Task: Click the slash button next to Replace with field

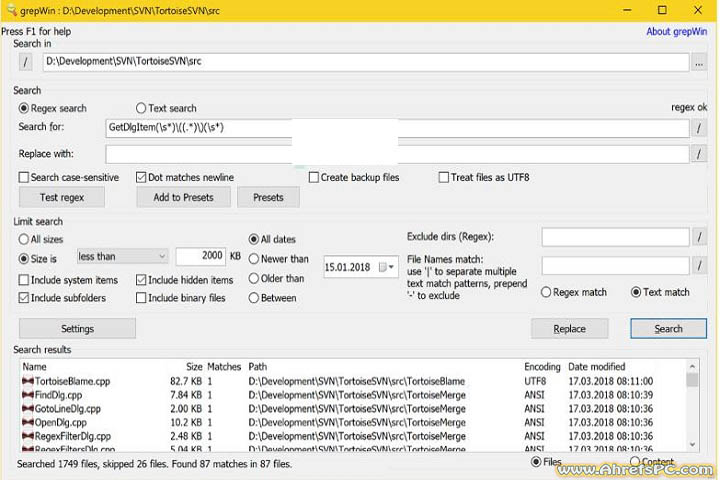Action: 699,154
